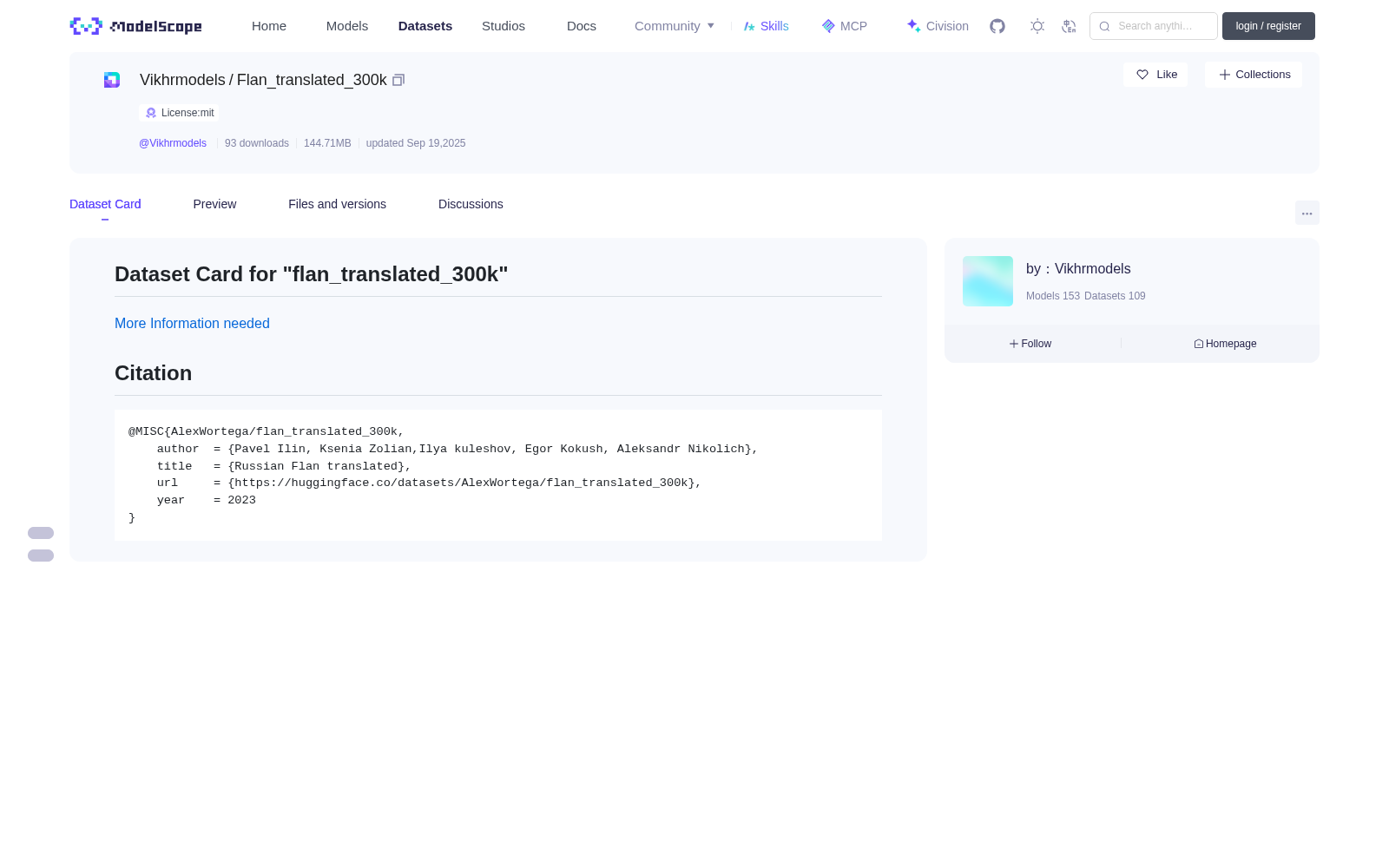Click the '144.71MB' size text
Image resolution: width=1389 pixels, height=868 pixels.
coord(327,143)
